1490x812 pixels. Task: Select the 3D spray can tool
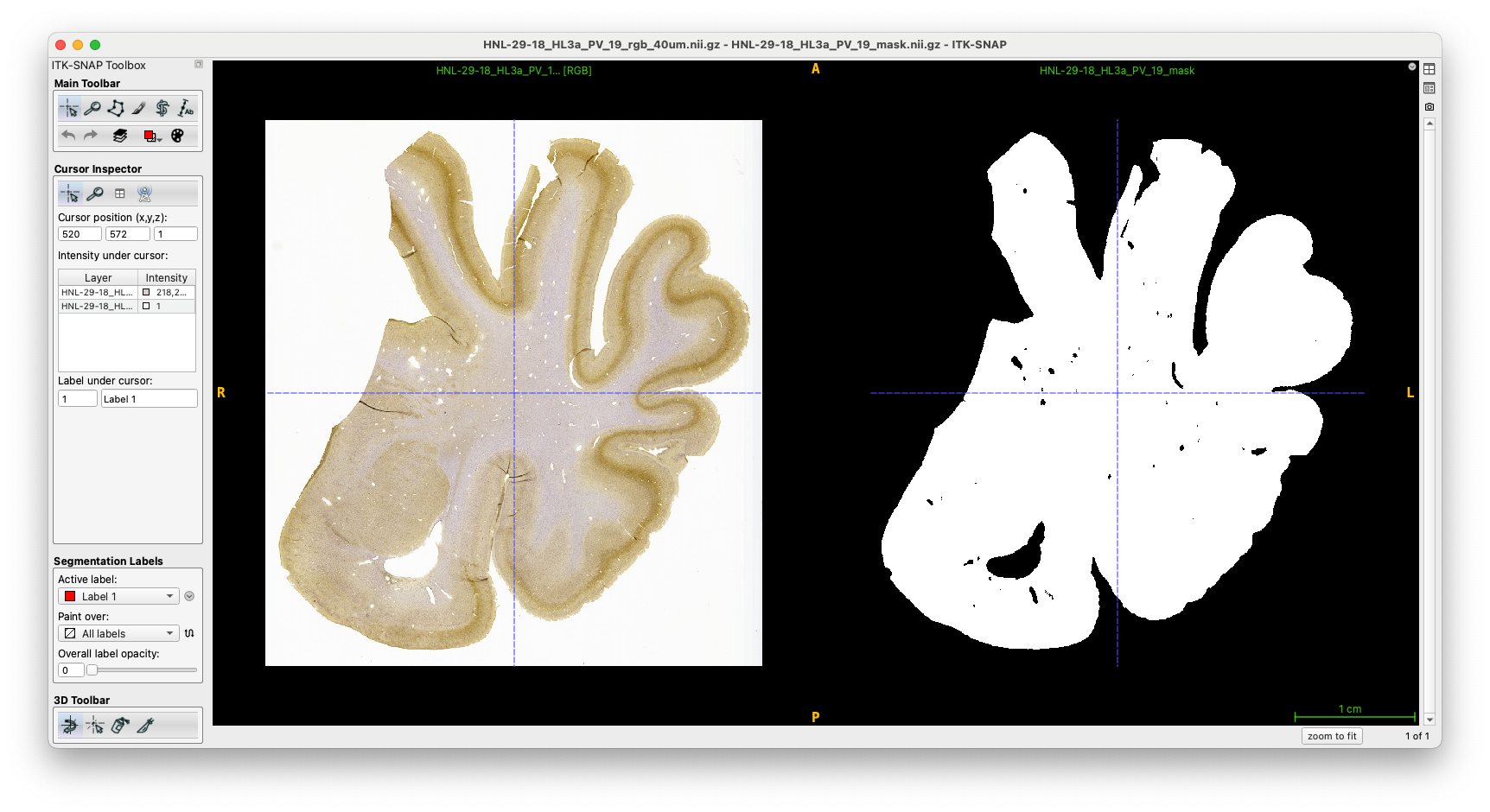pyautogui.click(x=120, y=726)
